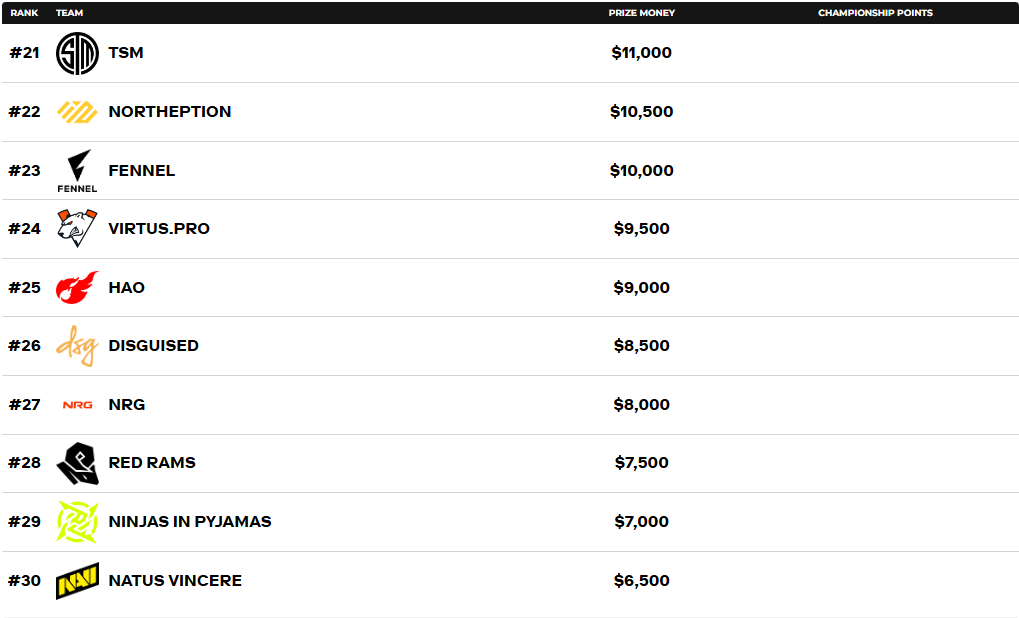This screenshot has height=618, width=1019.
Task: Select the Fennel team logo
Action: (x=77, y=170)
